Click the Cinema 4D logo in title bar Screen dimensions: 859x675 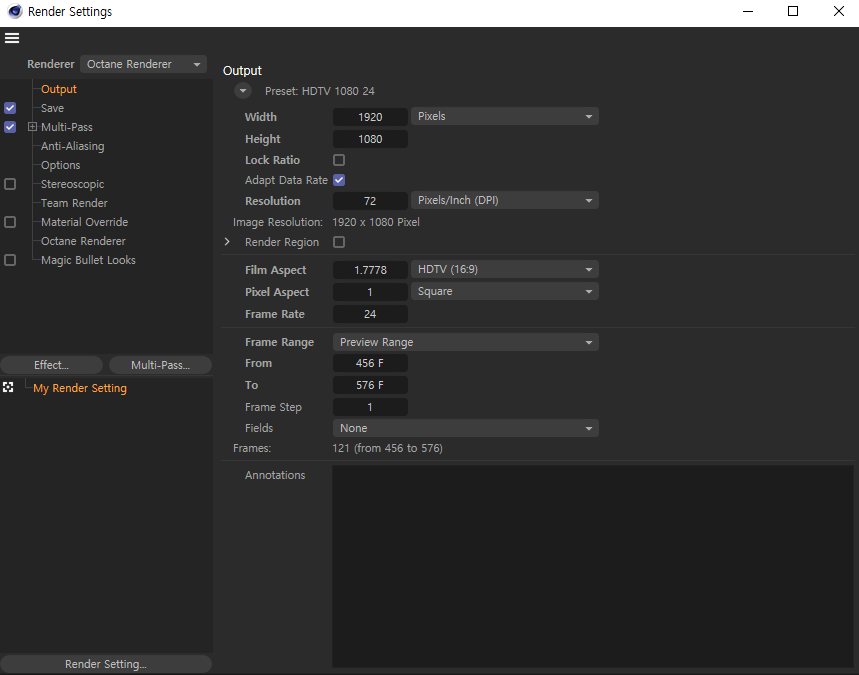(14, 12)
